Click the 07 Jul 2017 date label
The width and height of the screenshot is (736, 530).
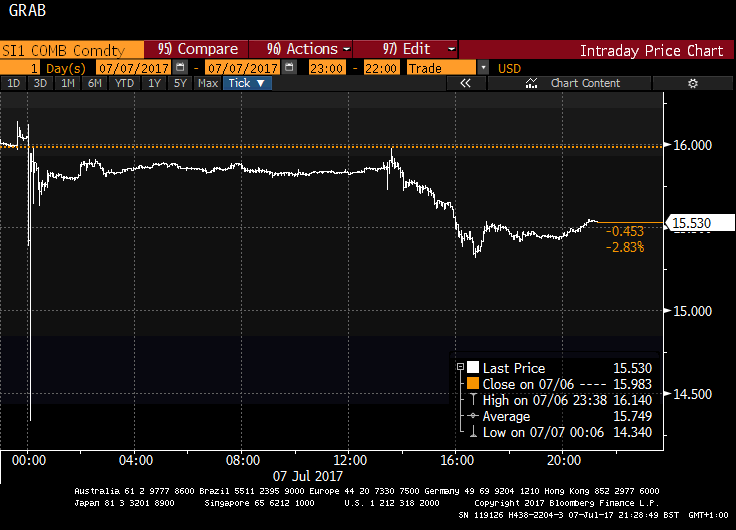[308, 476]
